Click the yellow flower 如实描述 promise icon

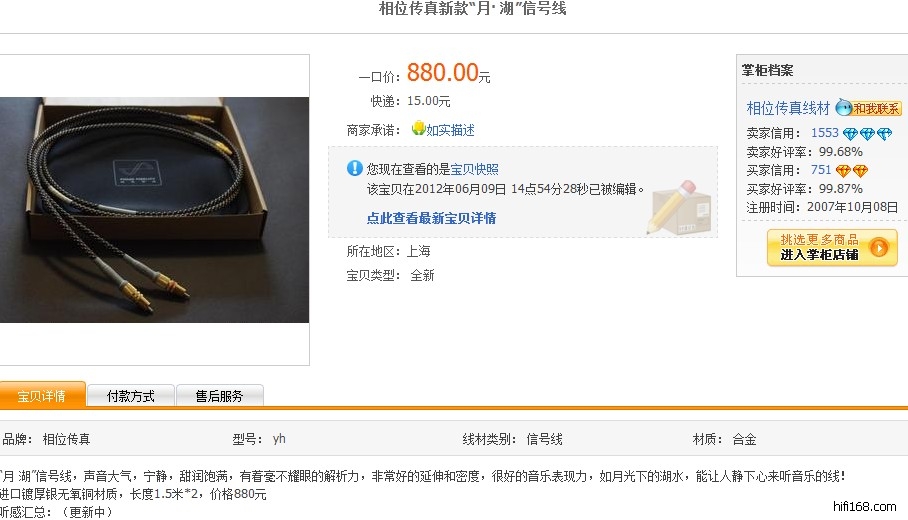click(418, 129)
